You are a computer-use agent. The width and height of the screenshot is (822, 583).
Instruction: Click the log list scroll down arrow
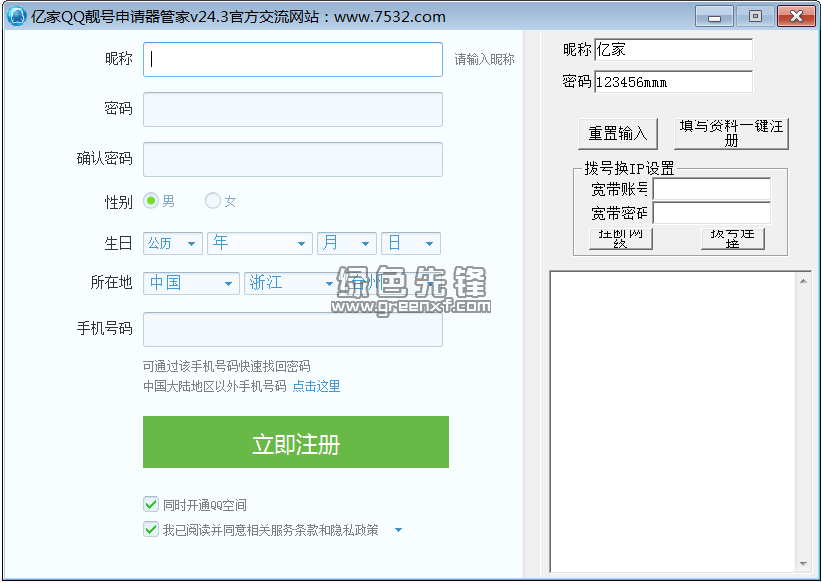click(803, 564)
